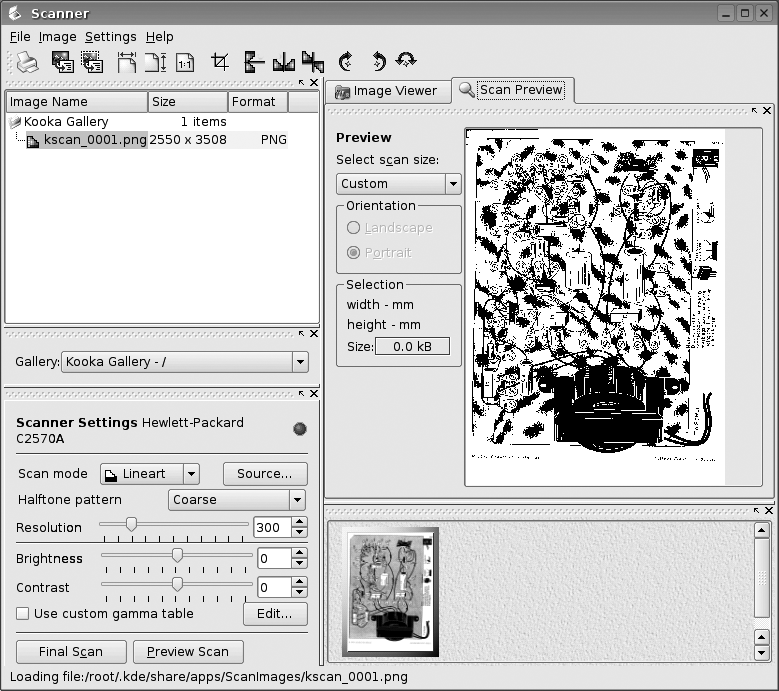Increase Brightness with the up arrow

click(299, 552)
